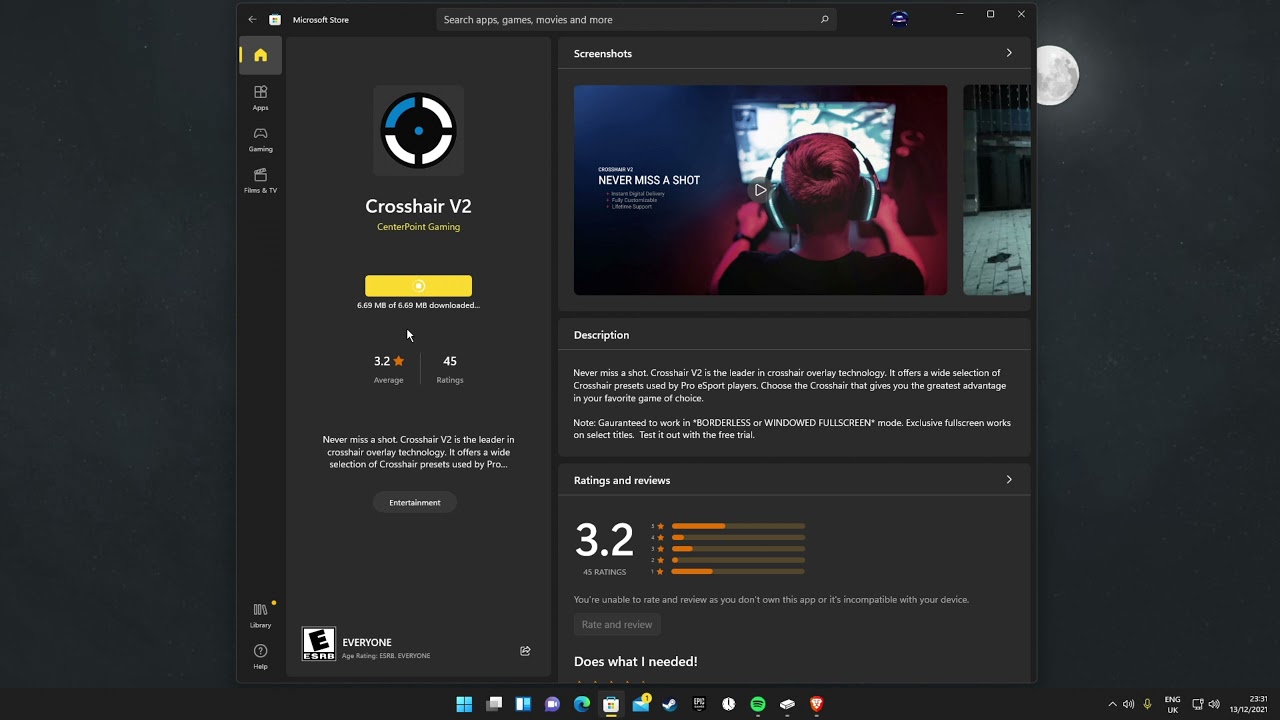Open Steam from the taskbar
Image resolution: width=1280 pixels, height=720 pixels.
pyautogui.click(x=670, y=704)
